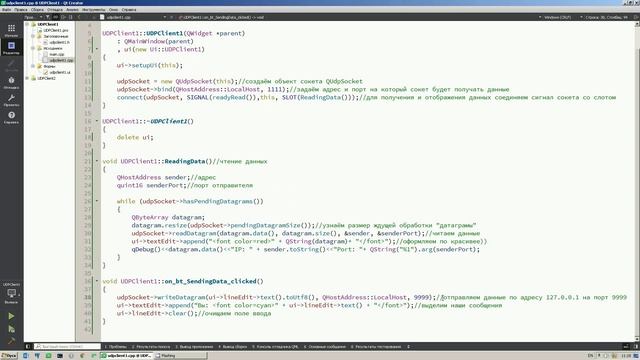Start debugging with the run-debug icon
The width and height of the screenshot is (640, 360).
pyautogui.click(x=11, y=329)
